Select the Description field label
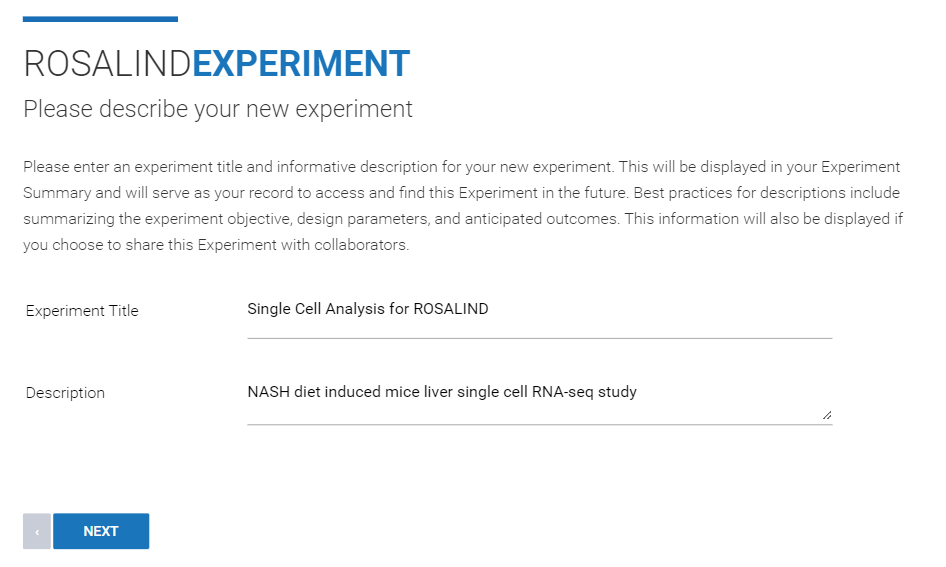This screenshot has height=567, width=946. (65, 393)
